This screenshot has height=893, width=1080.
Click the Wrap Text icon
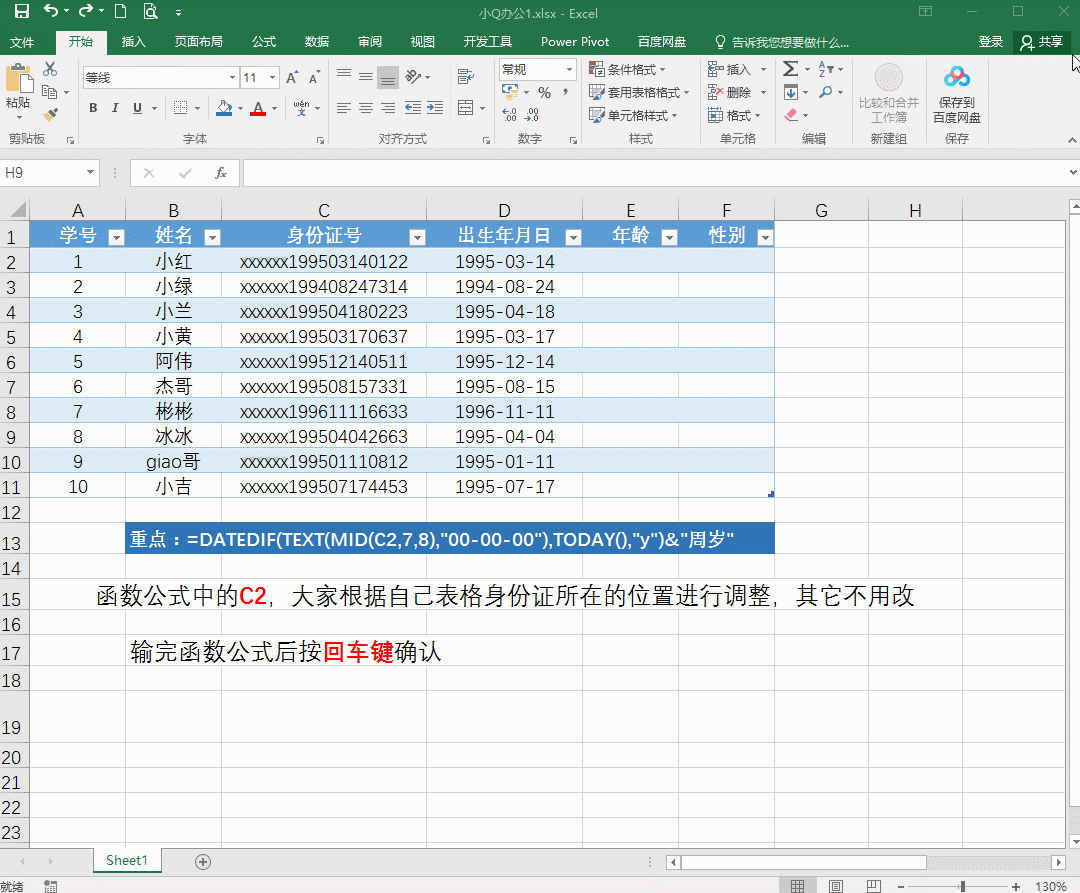(464, 78)
